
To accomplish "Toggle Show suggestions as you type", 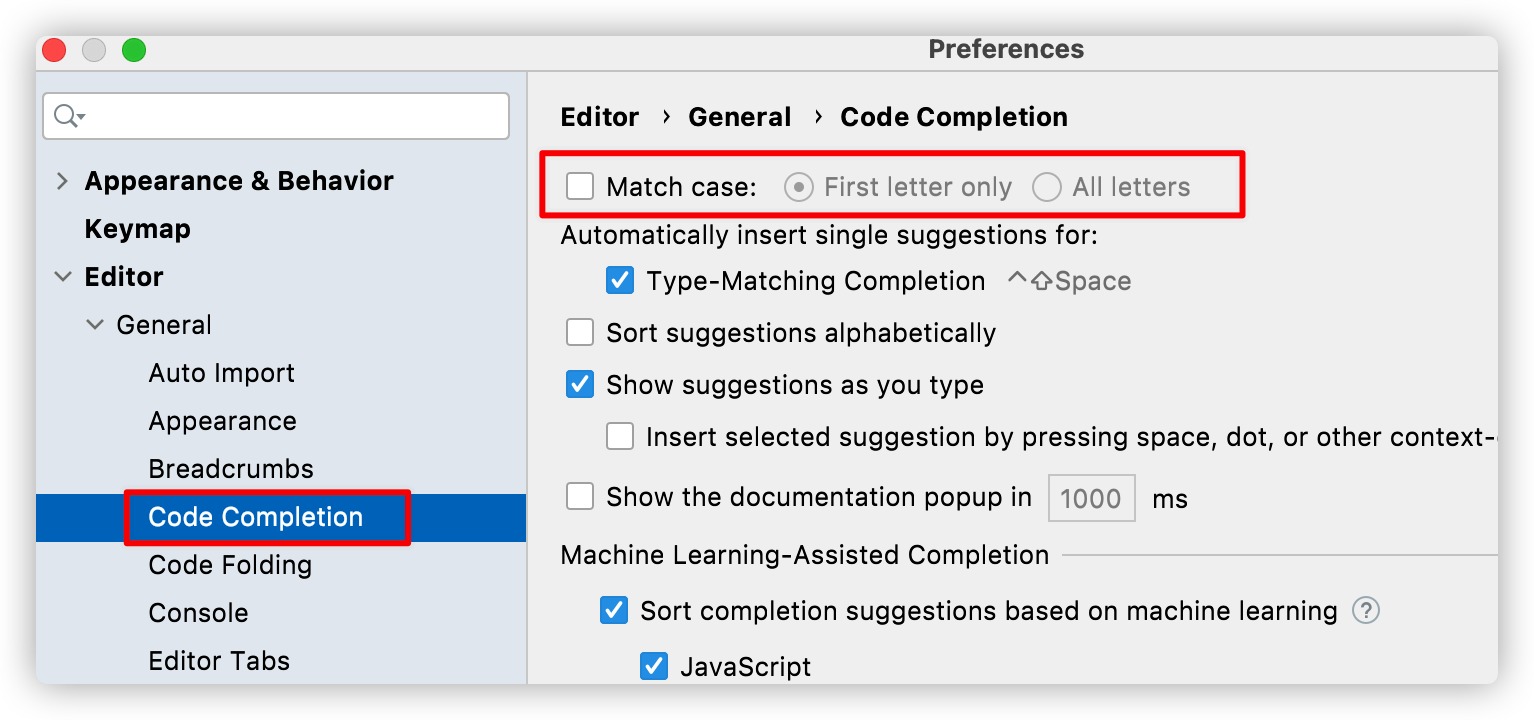I will tap(580, 384).
